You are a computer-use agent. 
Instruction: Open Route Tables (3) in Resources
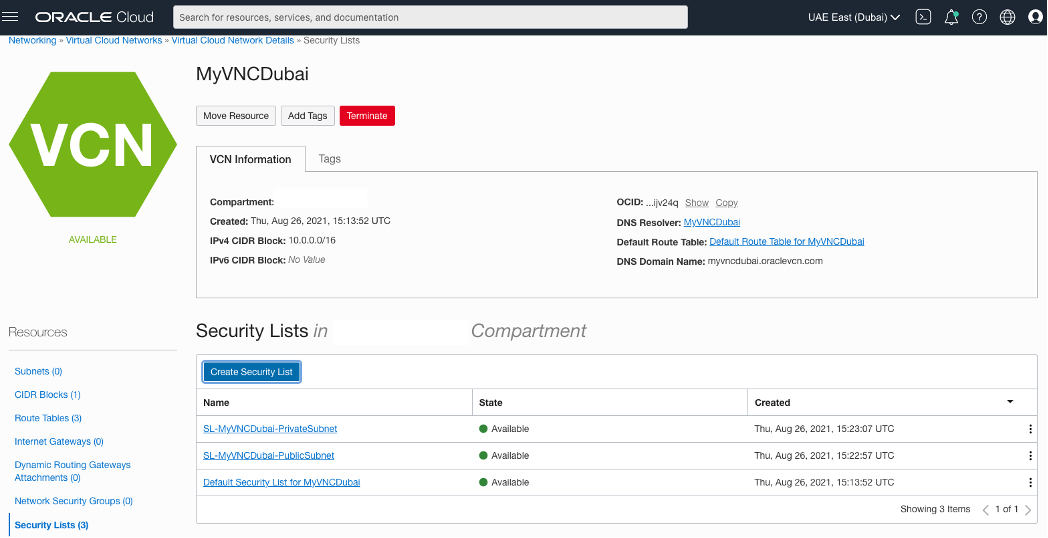[48, 418]
